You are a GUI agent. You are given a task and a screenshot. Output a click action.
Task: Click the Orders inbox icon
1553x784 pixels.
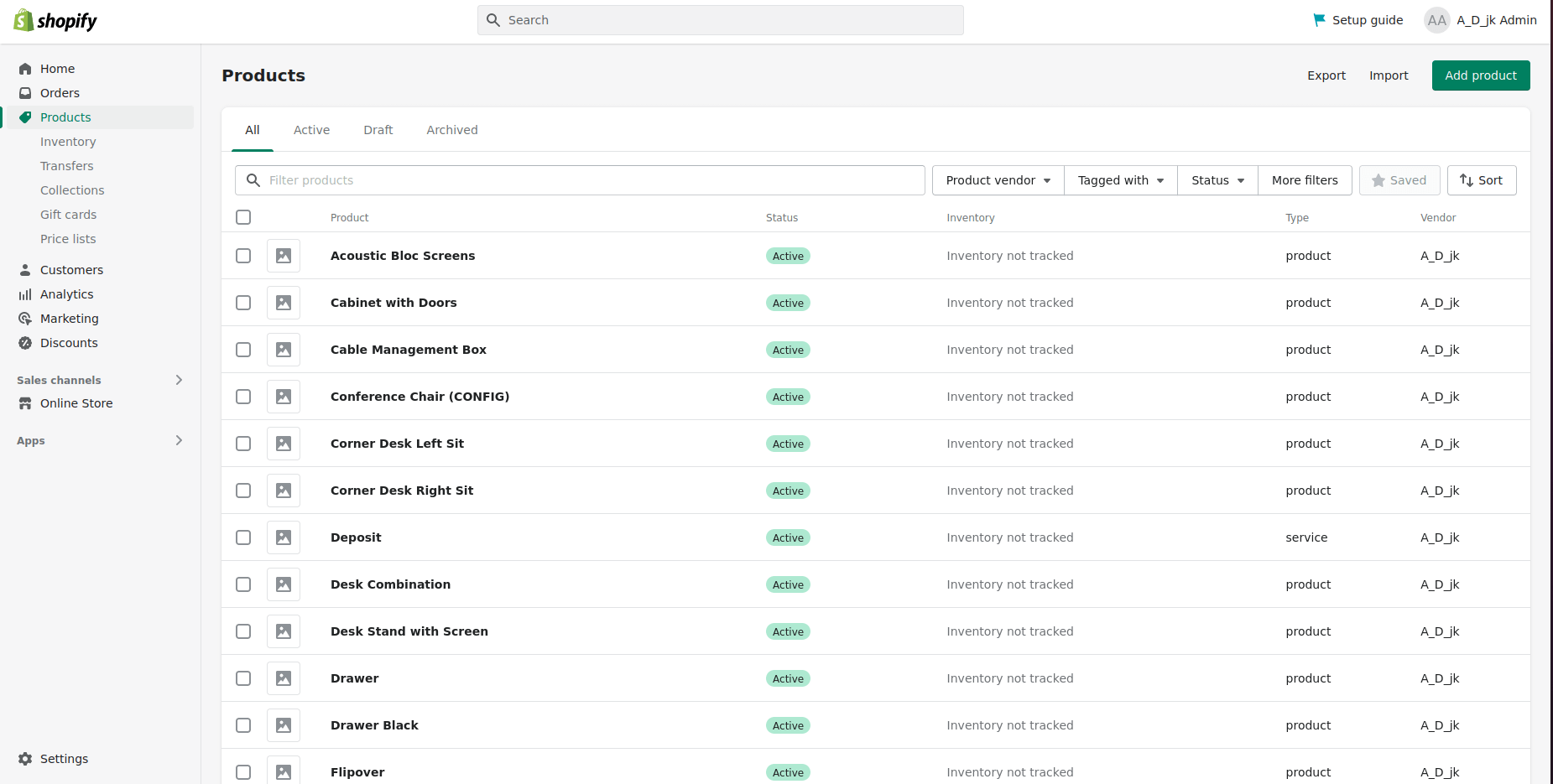coord(25,93)
